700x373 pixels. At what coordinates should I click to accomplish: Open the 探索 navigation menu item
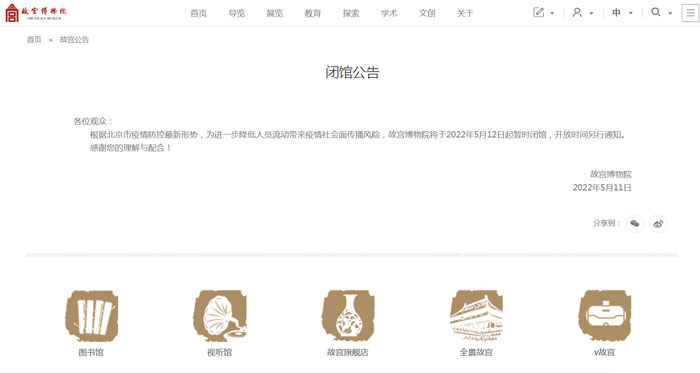point(351,13)
